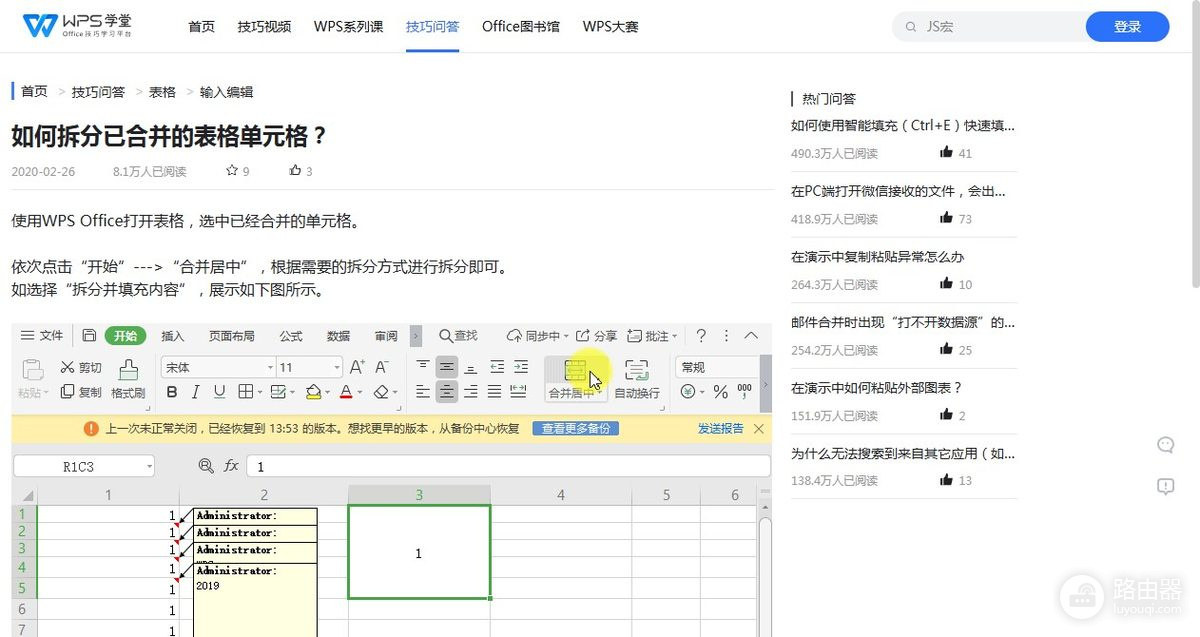Collapse the ribbon with the caret icon

tap(752, 336)
